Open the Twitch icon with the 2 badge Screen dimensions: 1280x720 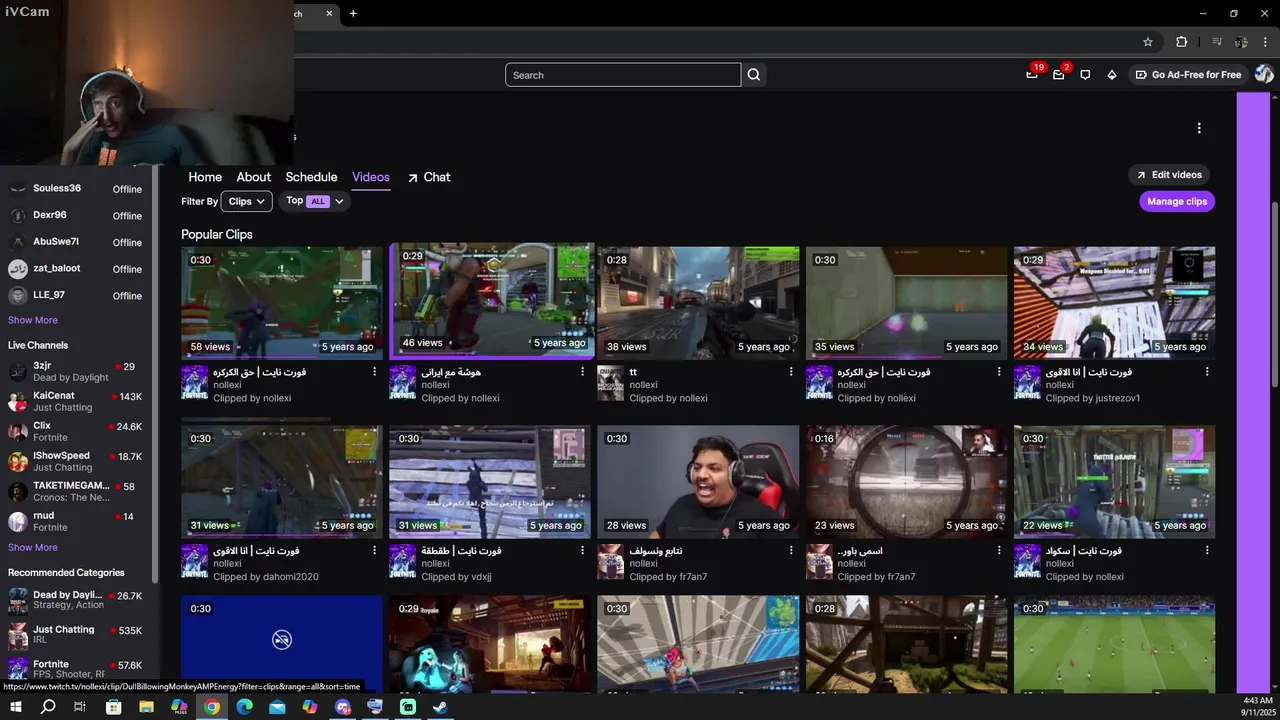click(1059, 75)
